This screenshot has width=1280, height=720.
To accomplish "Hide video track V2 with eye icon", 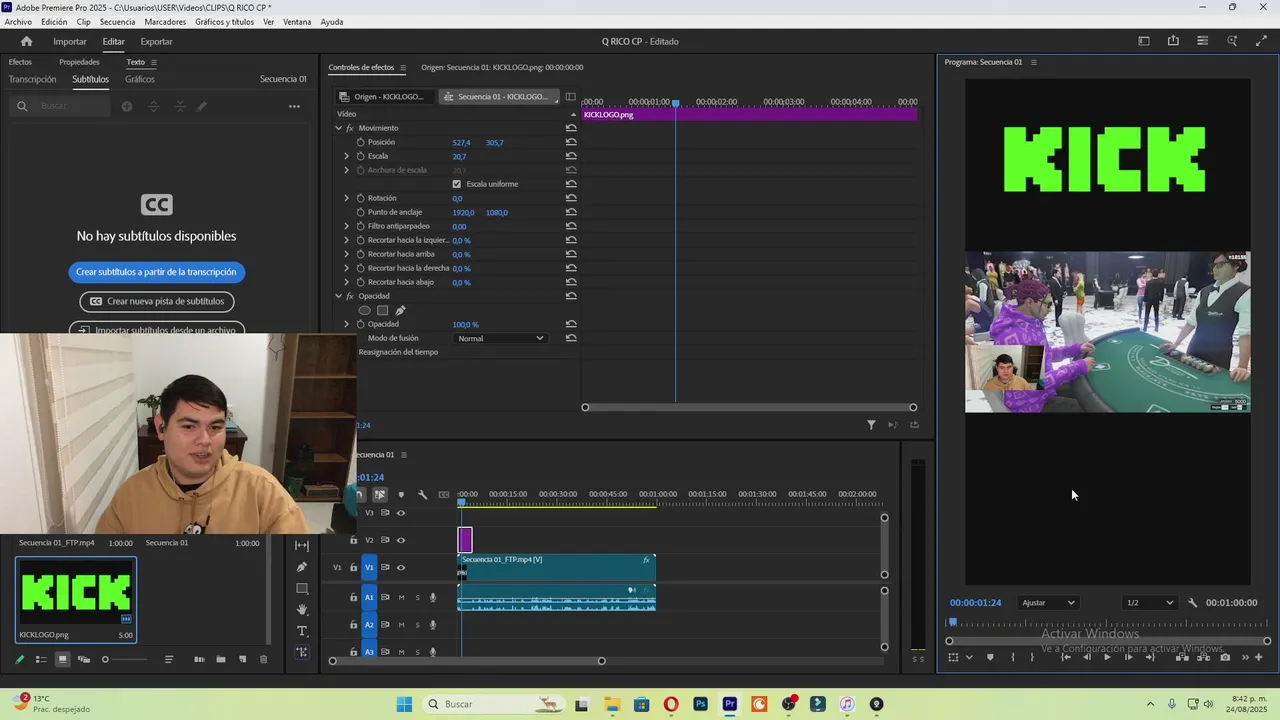I will pos(401,540).
